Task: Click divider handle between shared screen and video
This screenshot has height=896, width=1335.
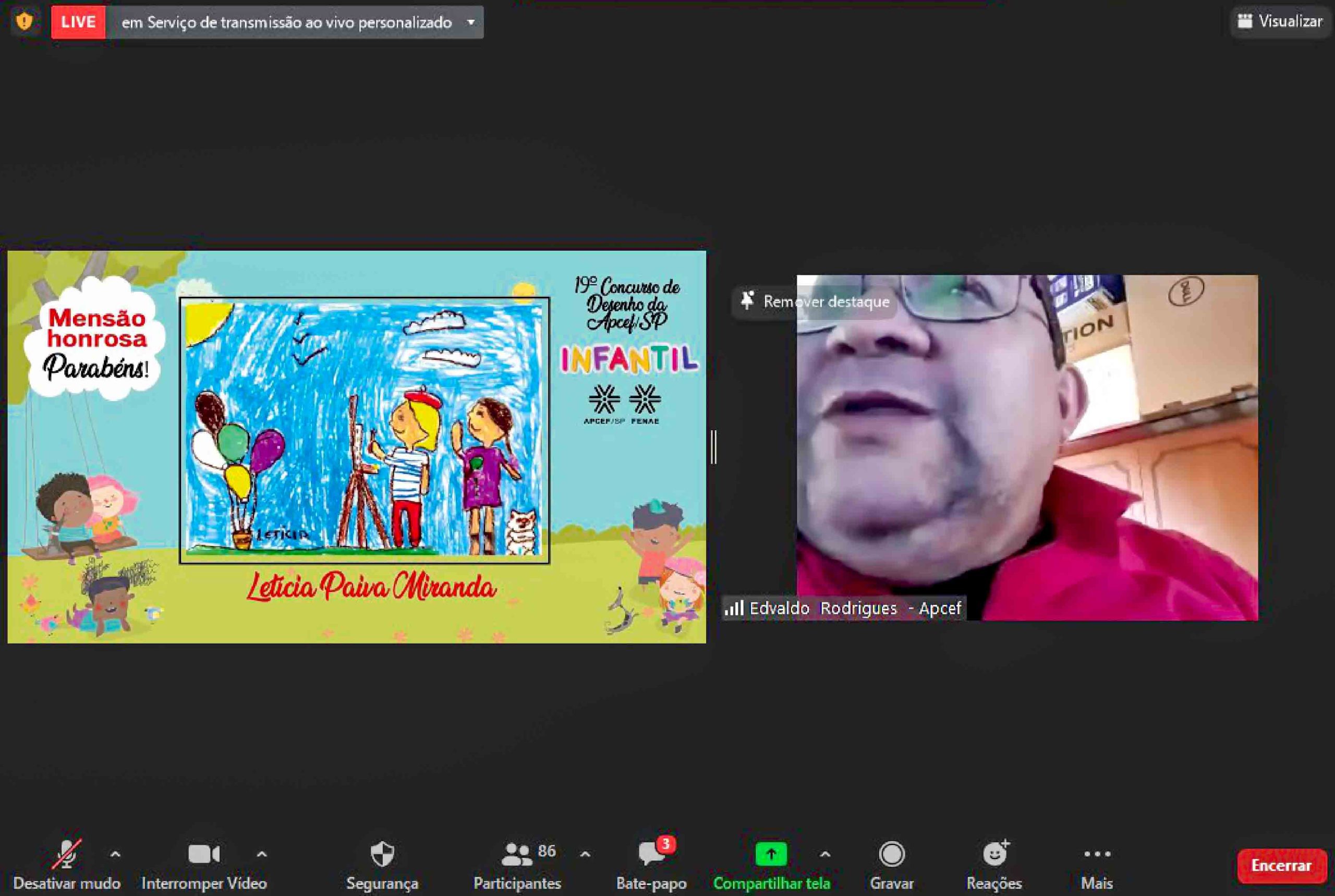Action: coord(713,447)
